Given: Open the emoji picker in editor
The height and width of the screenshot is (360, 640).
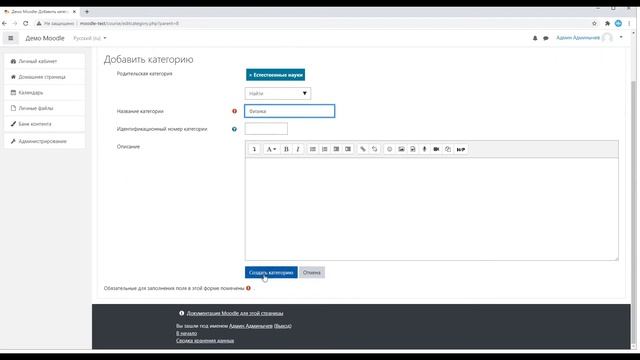Looking at the screenshot, I should click(389, 149).
